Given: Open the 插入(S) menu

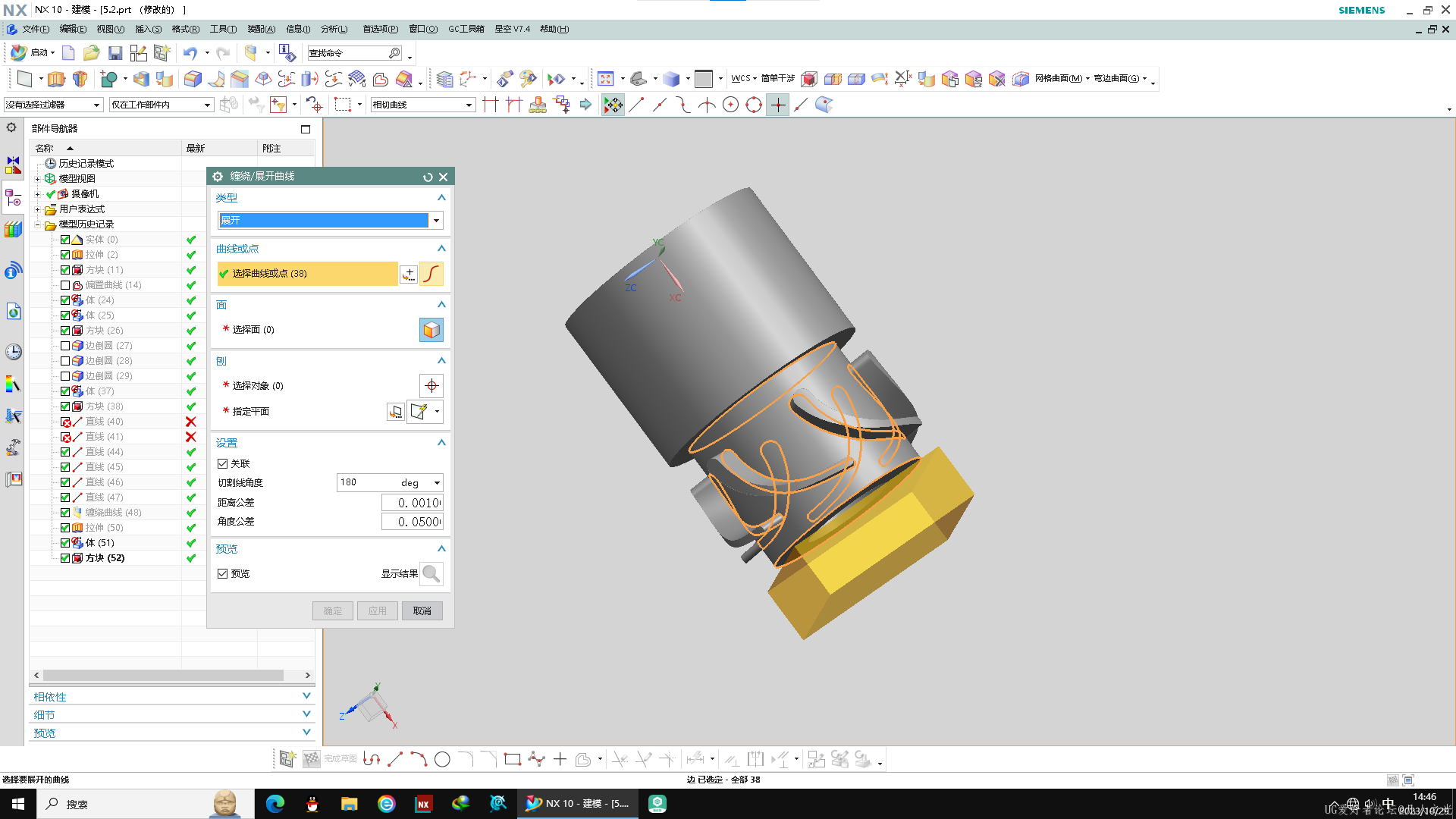Looking at the screenshot, I should 148,29.
